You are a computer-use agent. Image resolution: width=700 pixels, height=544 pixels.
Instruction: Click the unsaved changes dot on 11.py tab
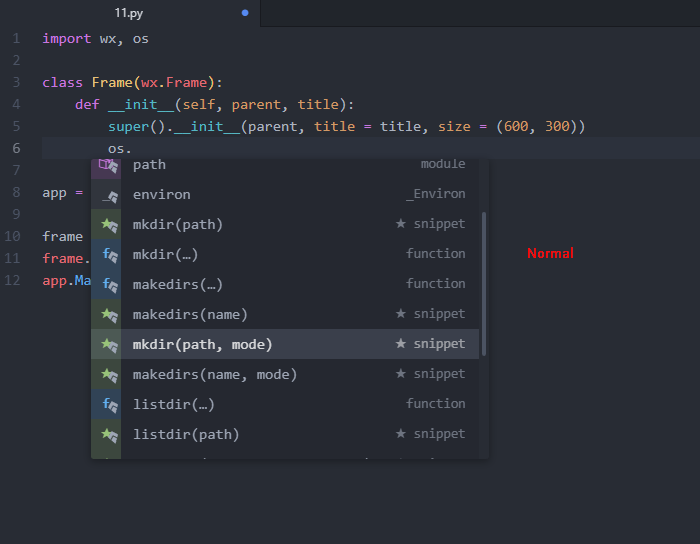(x=245, y=13)
